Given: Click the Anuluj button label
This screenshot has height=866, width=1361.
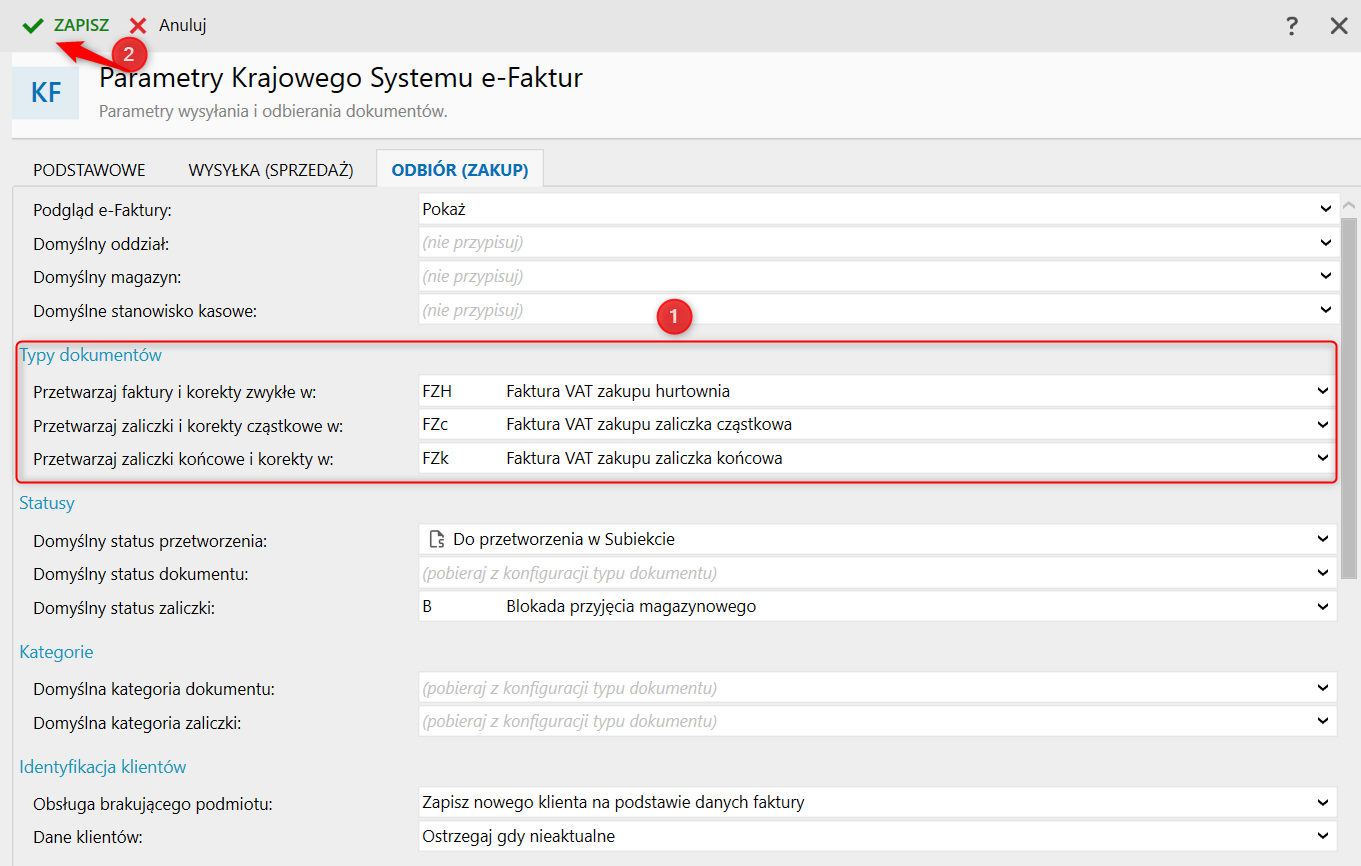Looking at the screenshot, I should point(182,26).
